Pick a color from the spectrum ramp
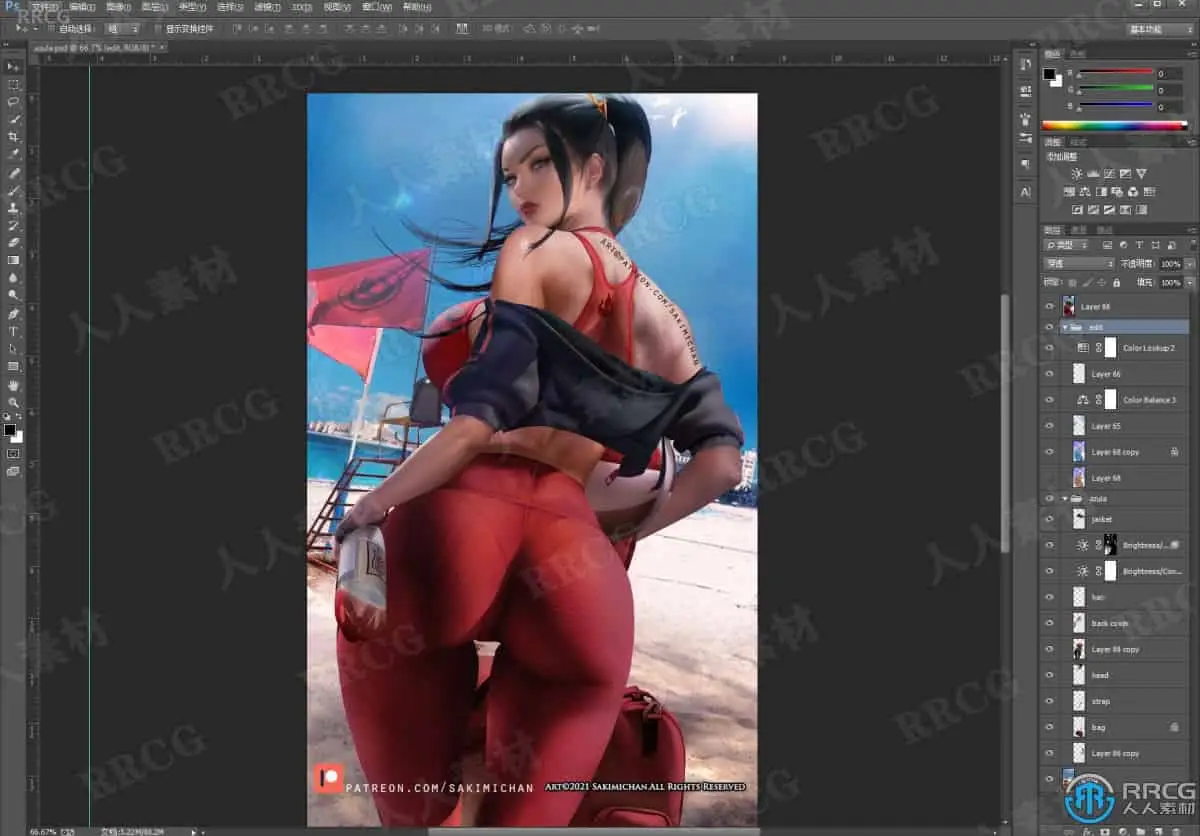The width and height of the screenshot is (1200, 836). click(x=1116, y=126)
